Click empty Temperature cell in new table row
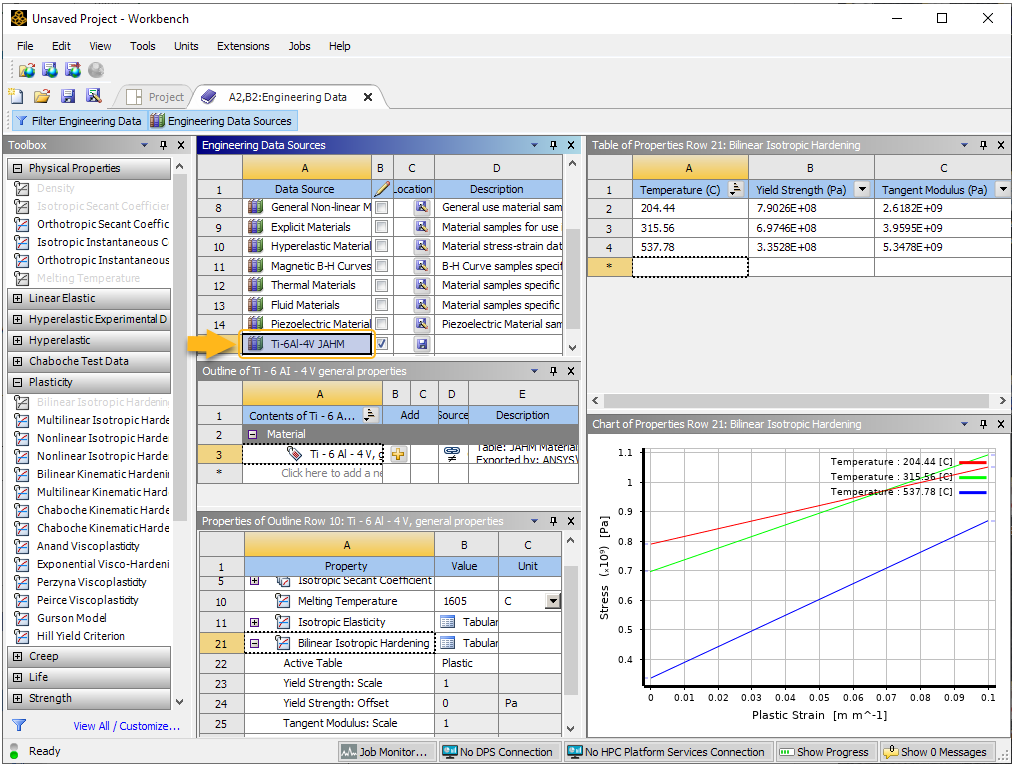 [x=690, y=267]
